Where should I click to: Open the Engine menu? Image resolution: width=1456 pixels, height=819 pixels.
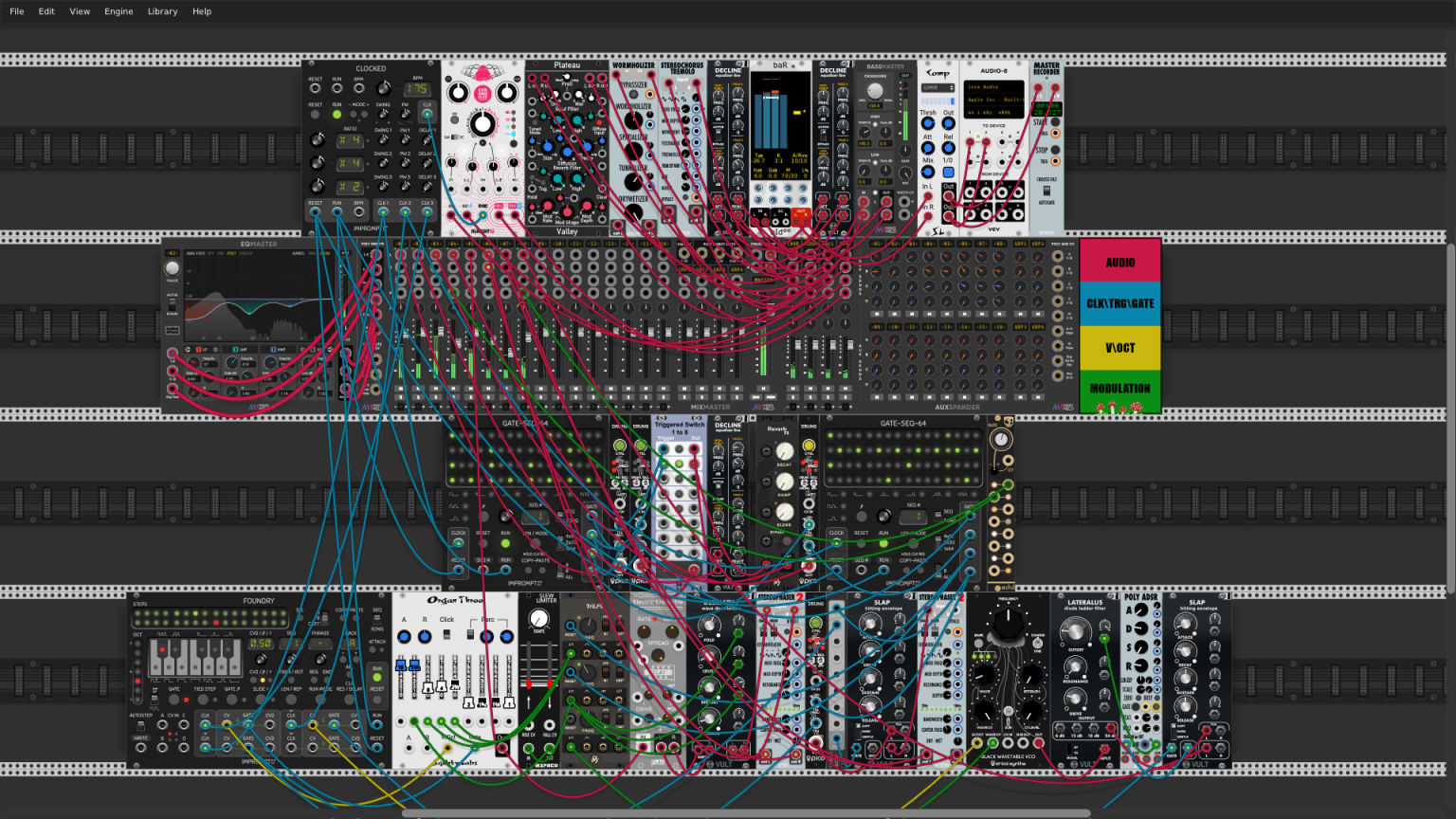[x=118, y=11]
